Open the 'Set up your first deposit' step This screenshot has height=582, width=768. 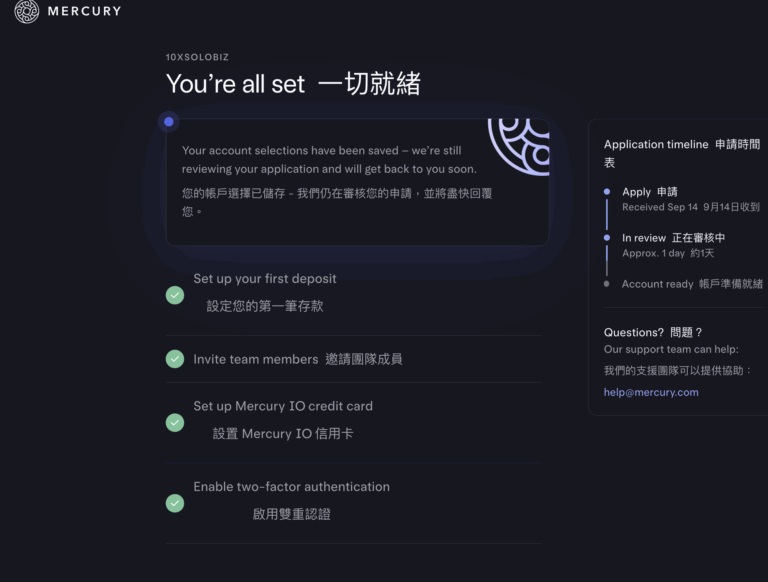(x=265, y=279)
